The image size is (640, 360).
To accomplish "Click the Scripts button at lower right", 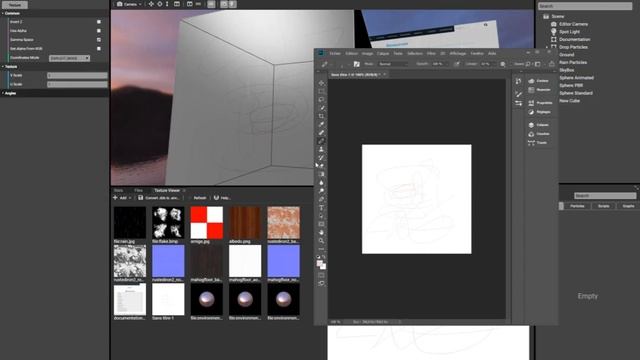I will 603,206.
